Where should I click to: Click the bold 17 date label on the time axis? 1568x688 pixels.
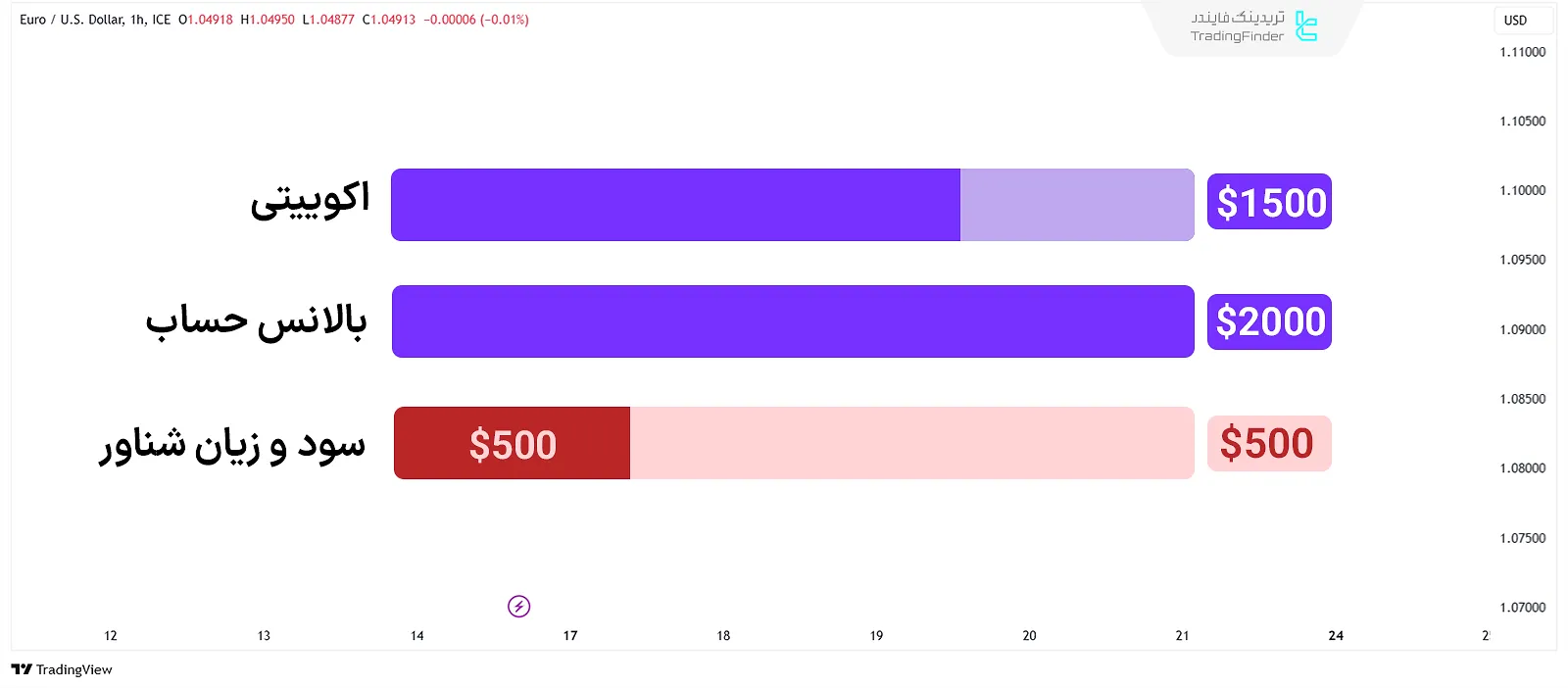click(x=570, y=636)
